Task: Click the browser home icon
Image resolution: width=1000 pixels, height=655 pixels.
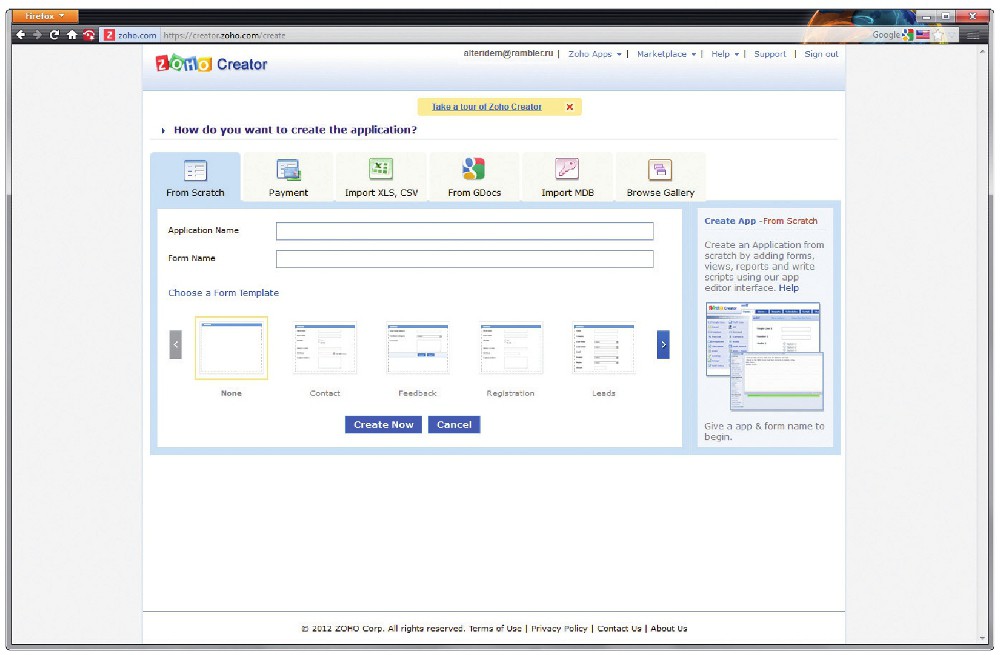Action: pyautogui.click(x=72, y=35)
